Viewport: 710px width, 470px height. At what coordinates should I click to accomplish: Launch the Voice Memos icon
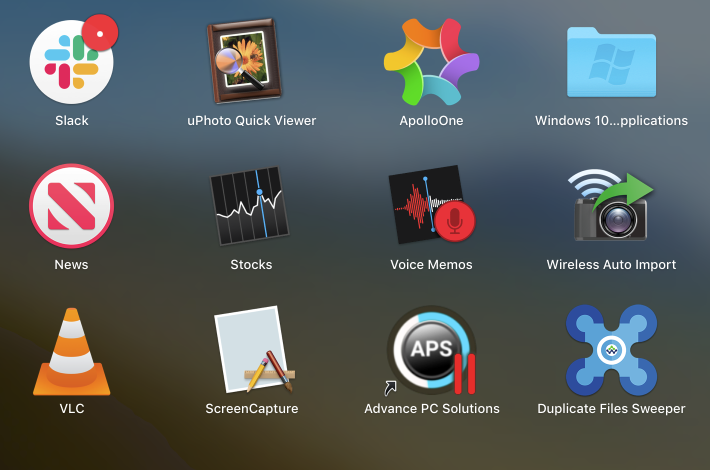[x=432, y=205]
